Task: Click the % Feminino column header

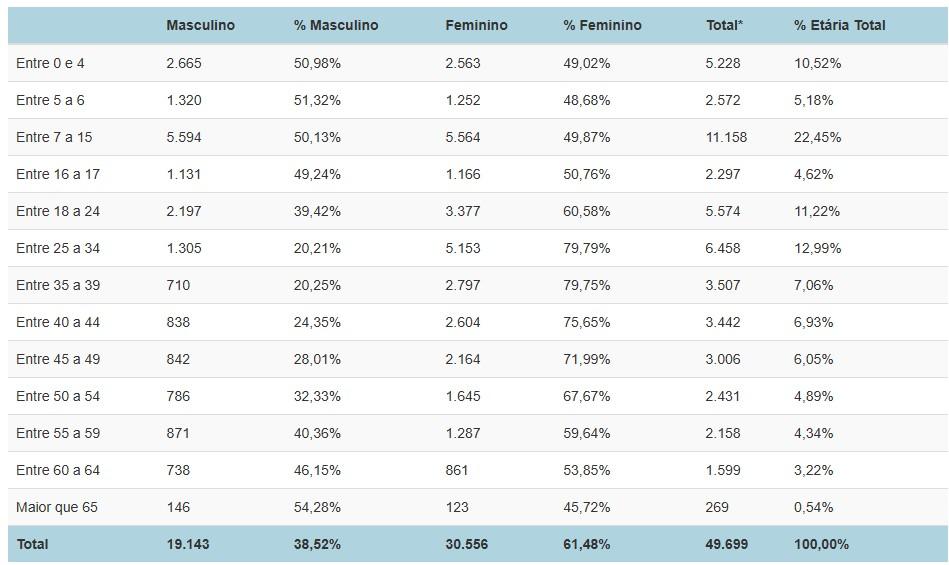Action: tap(602, 25)
